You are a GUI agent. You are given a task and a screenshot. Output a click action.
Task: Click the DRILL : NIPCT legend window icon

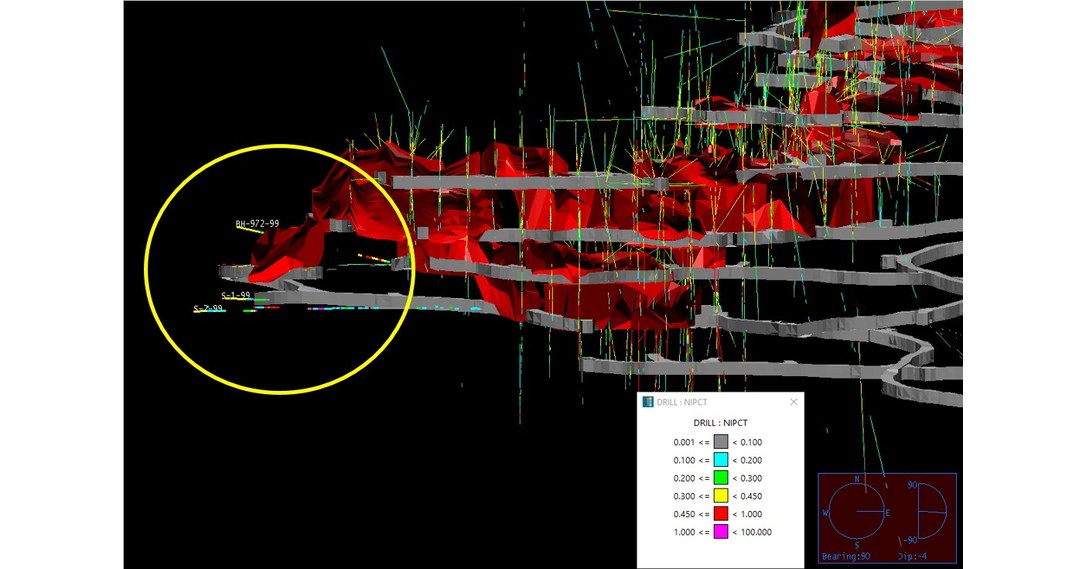tap(647, 402)
